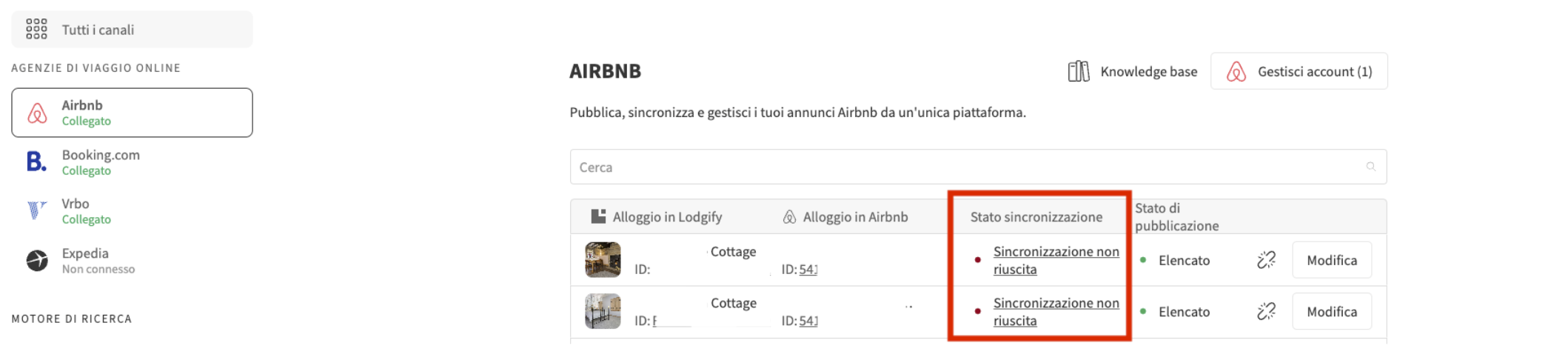Viewport: 1568px width, 360px height.
Task: Click the Vrbo logo icon
Action: pyautogui.click(x=36, y=211)
